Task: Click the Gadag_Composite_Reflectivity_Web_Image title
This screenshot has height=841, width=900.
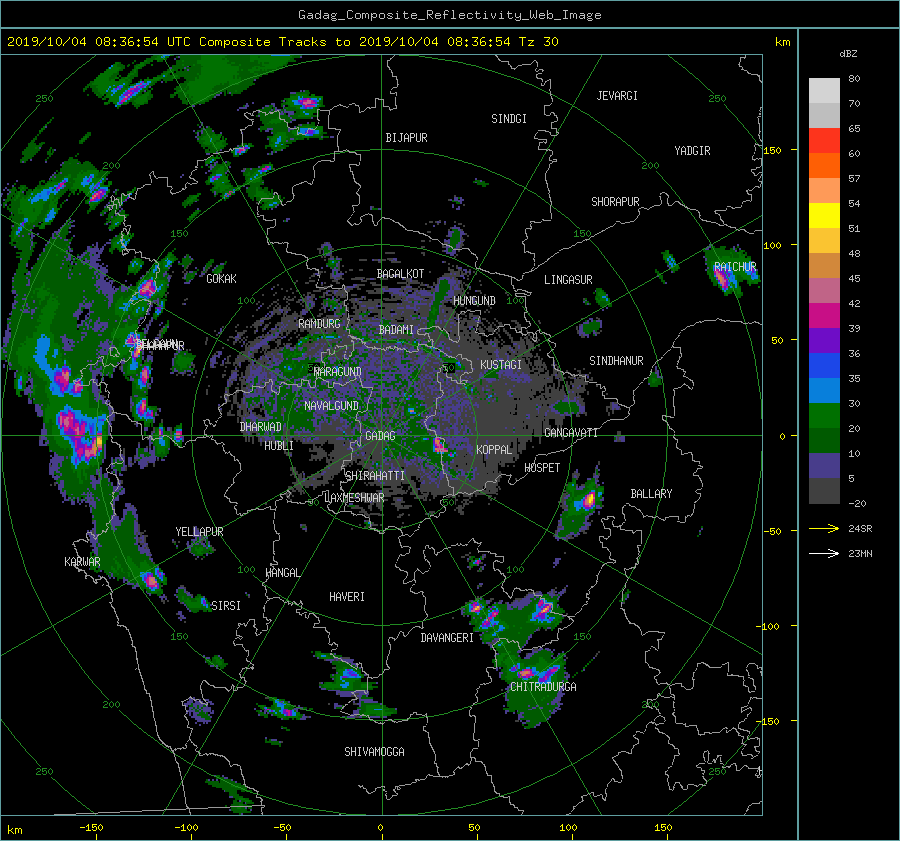Action: 449,15
